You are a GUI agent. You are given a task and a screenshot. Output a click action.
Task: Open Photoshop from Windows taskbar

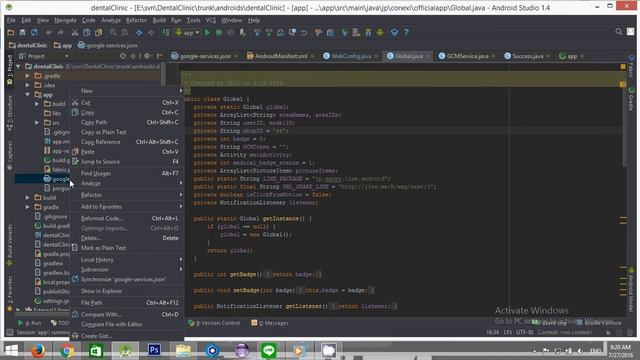tap(154, 351)
